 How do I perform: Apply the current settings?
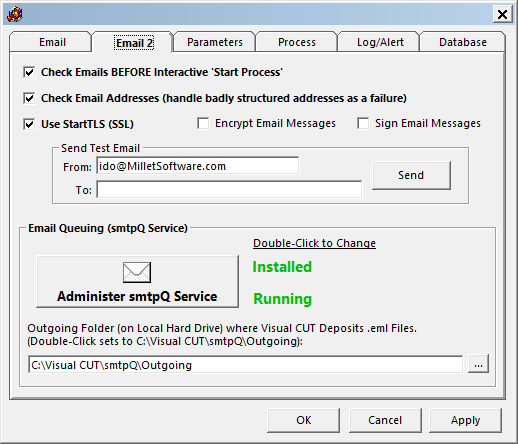465,420
